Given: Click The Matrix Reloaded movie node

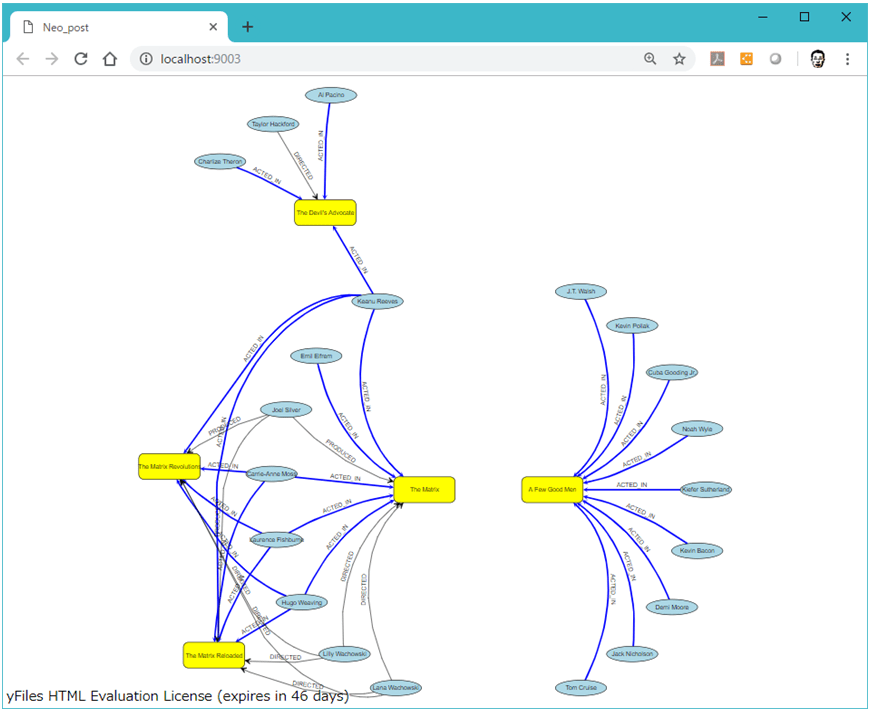Looking at the screenshot, I should click(x=214, y=656).
